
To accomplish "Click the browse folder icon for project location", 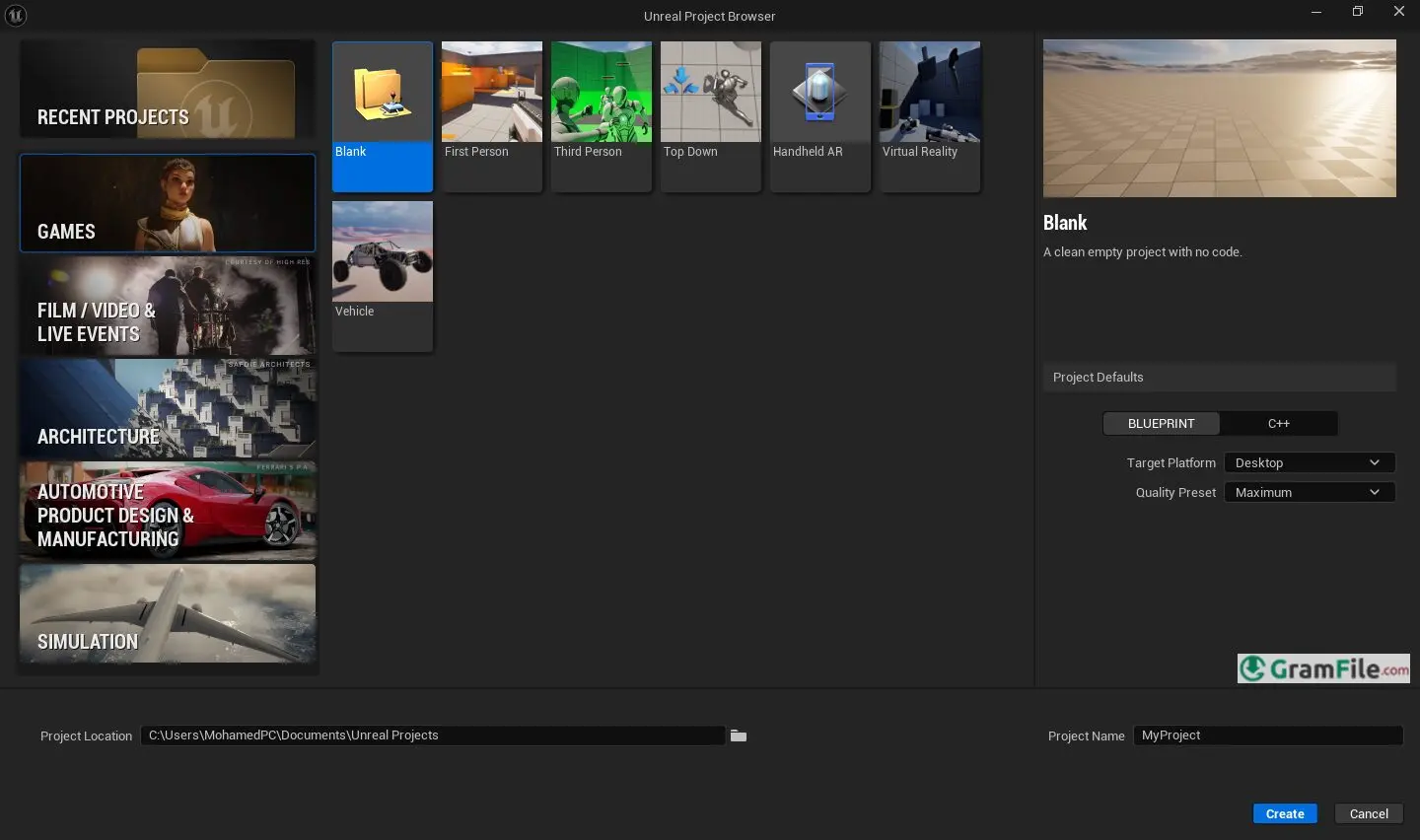I will (x=739, y=735).
